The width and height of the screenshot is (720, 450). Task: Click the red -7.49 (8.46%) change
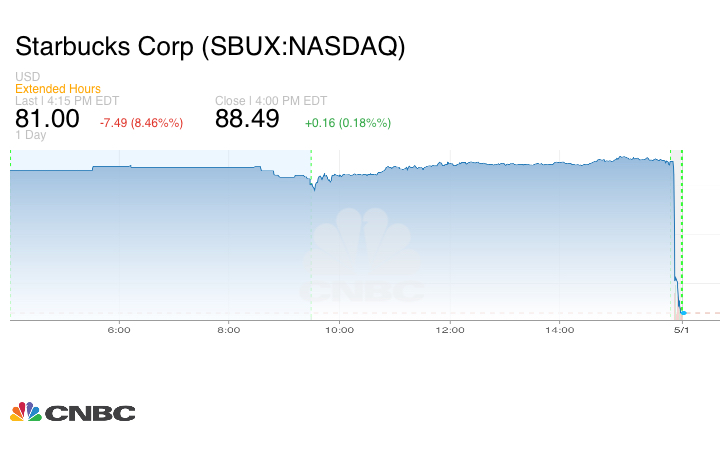pyautogui.click(x=141, y=123)
